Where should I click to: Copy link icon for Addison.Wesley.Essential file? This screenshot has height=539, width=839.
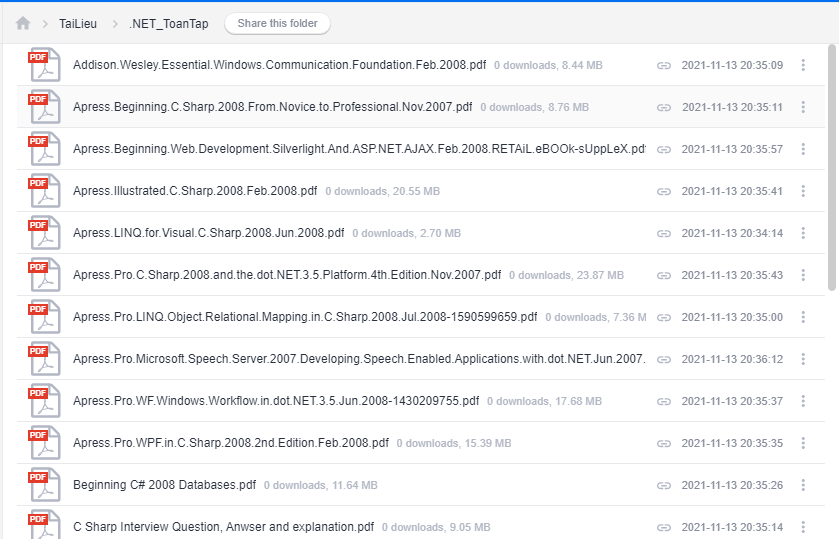664,65
